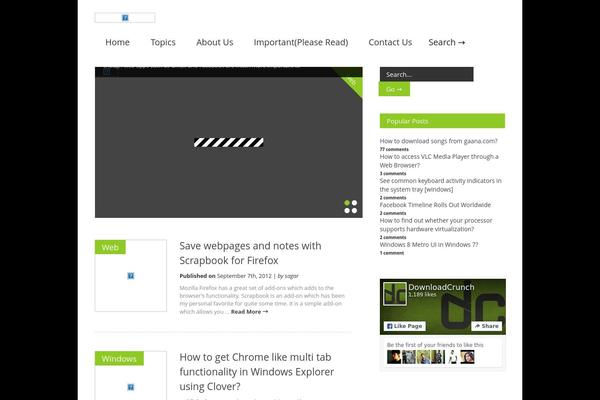Click the Search → menu link
Viewport: 600px width, 400px height.
click(447, 42)
